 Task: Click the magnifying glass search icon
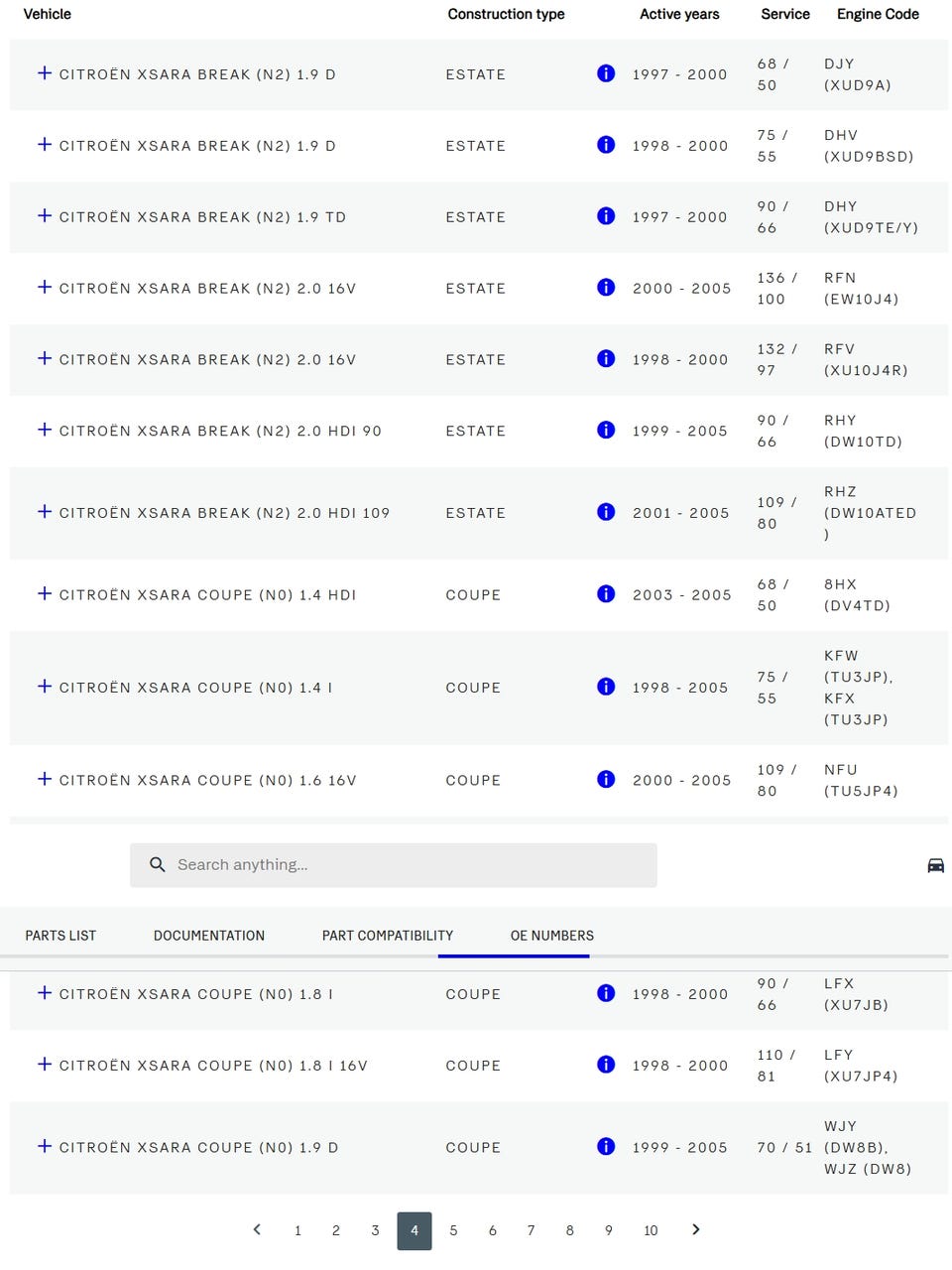pos(157,865)
